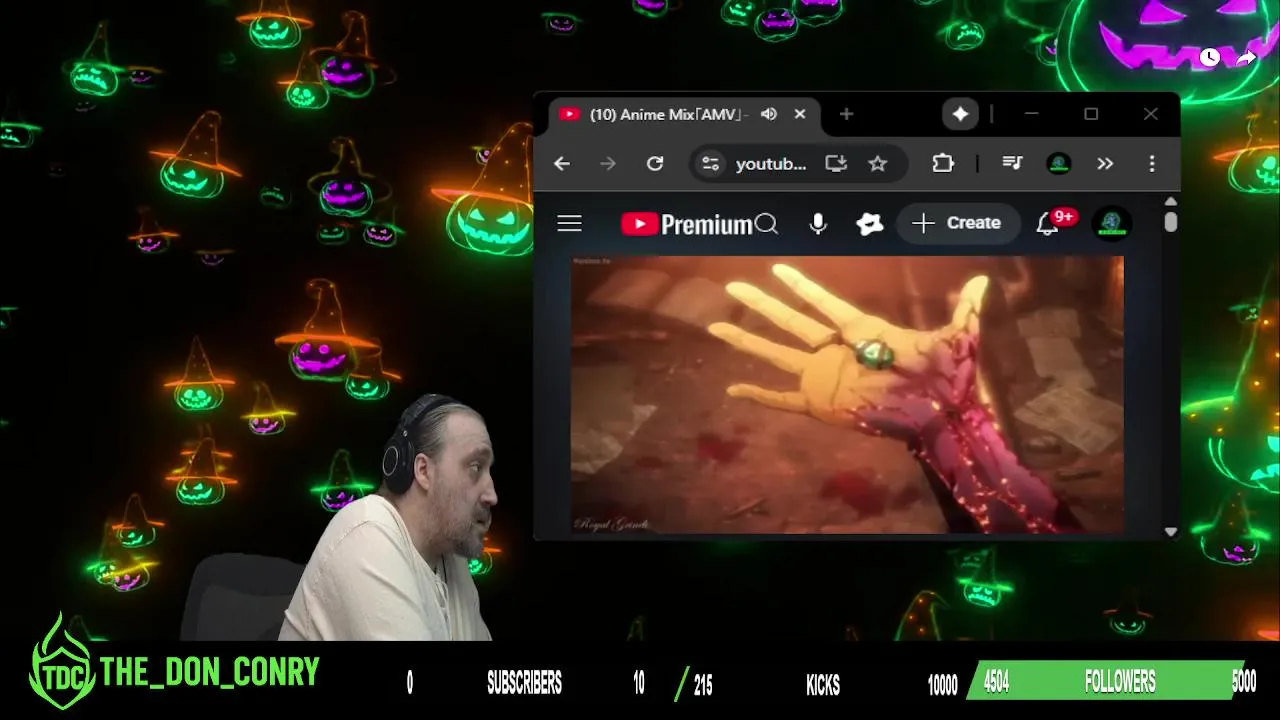Go back to the previous page

562,163
